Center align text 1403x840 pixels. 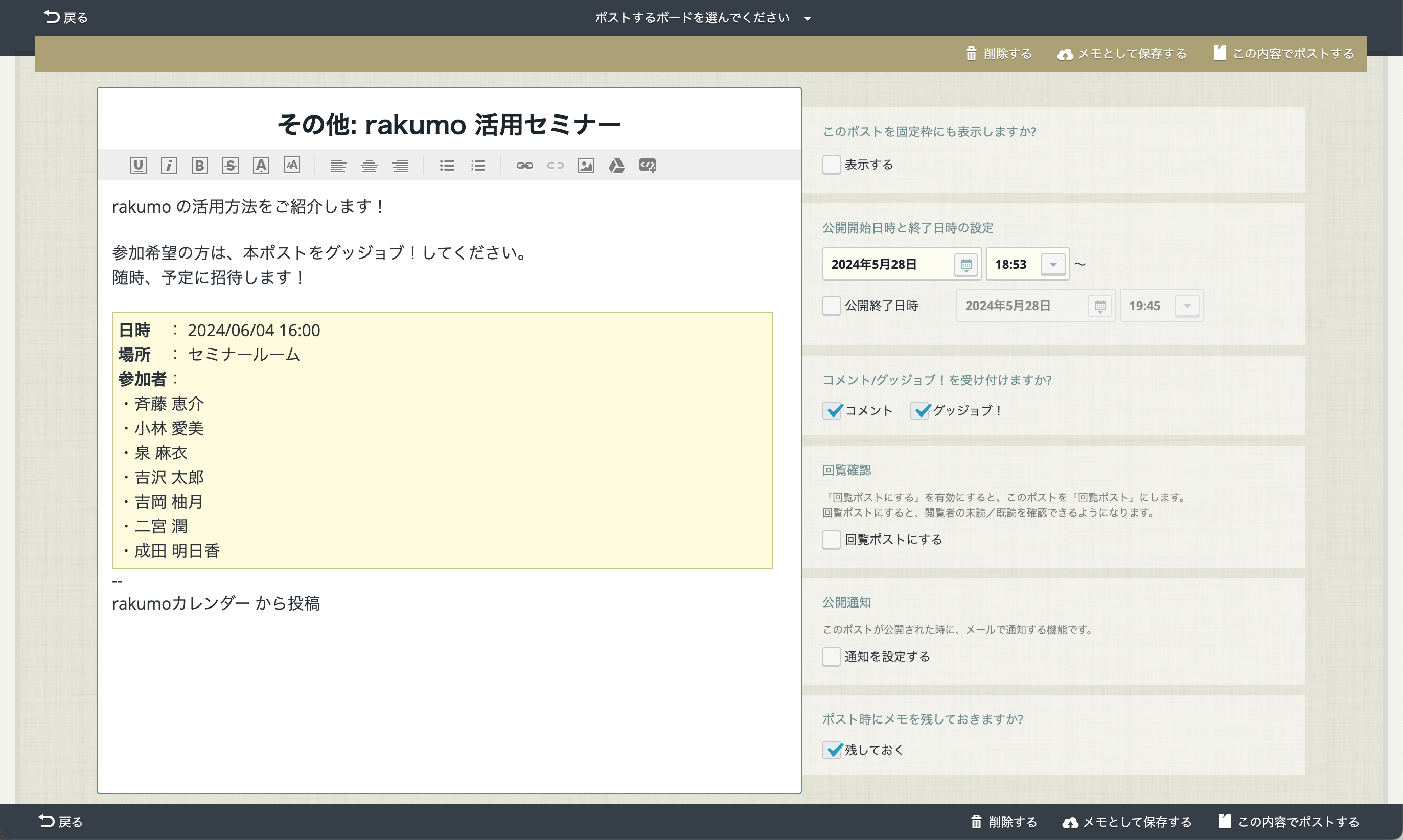point(369,165)
